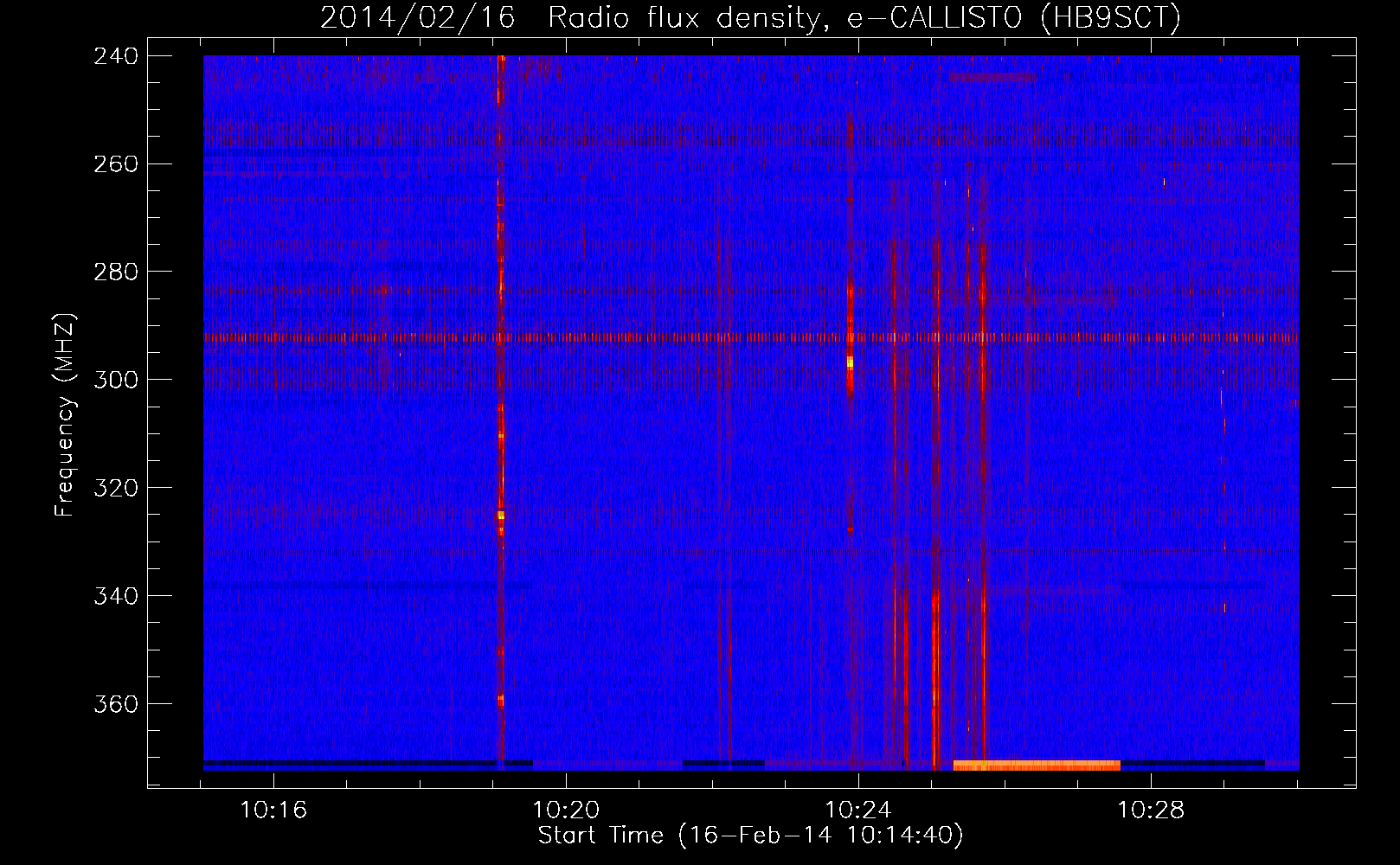The image size is (1400, 865).
Task: Click the 'Frequency (MHZ)' axis label
Action: (65, 414)
